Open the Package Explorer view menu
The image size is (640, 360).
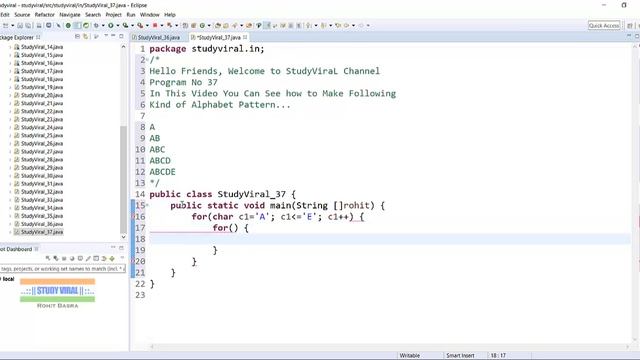[x=106, y=36]
